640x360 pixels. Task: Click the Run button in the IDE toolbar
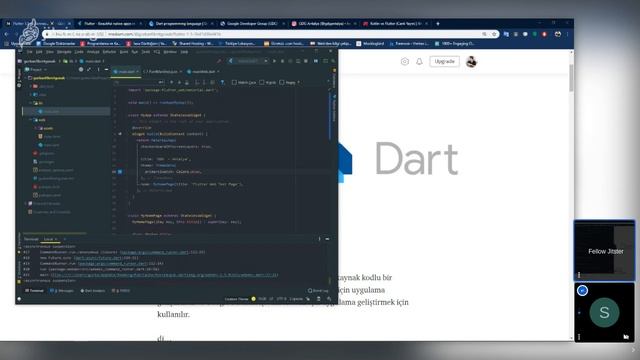(274, 61)
